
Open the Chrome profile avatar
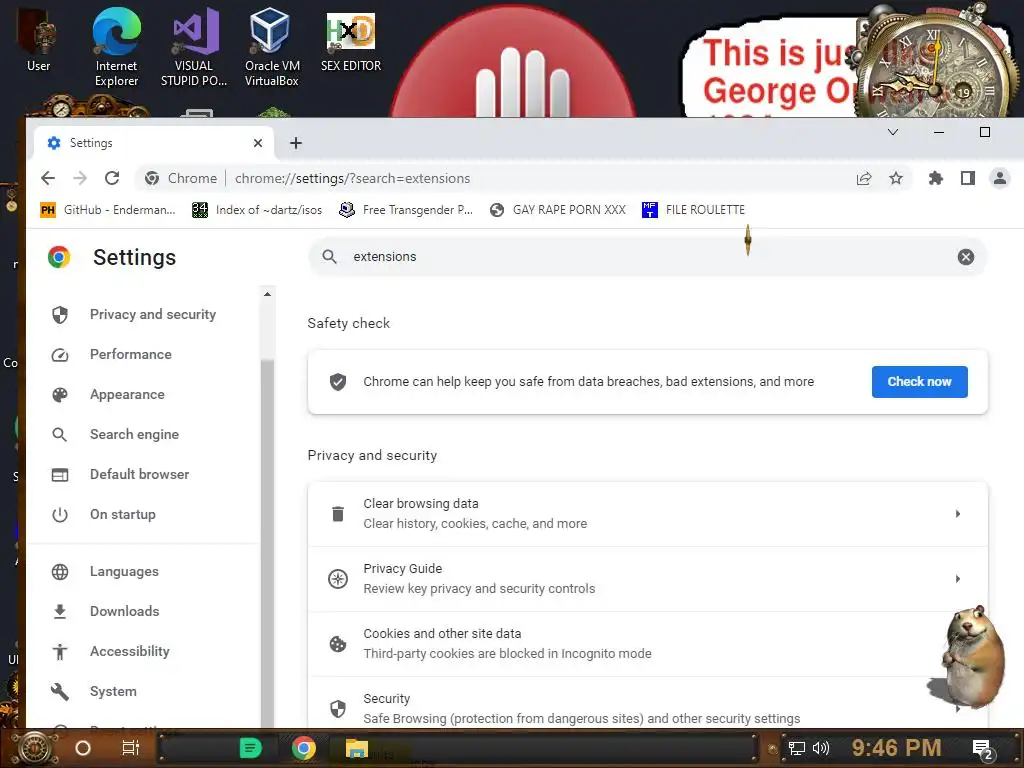[x=1000, y=178]
